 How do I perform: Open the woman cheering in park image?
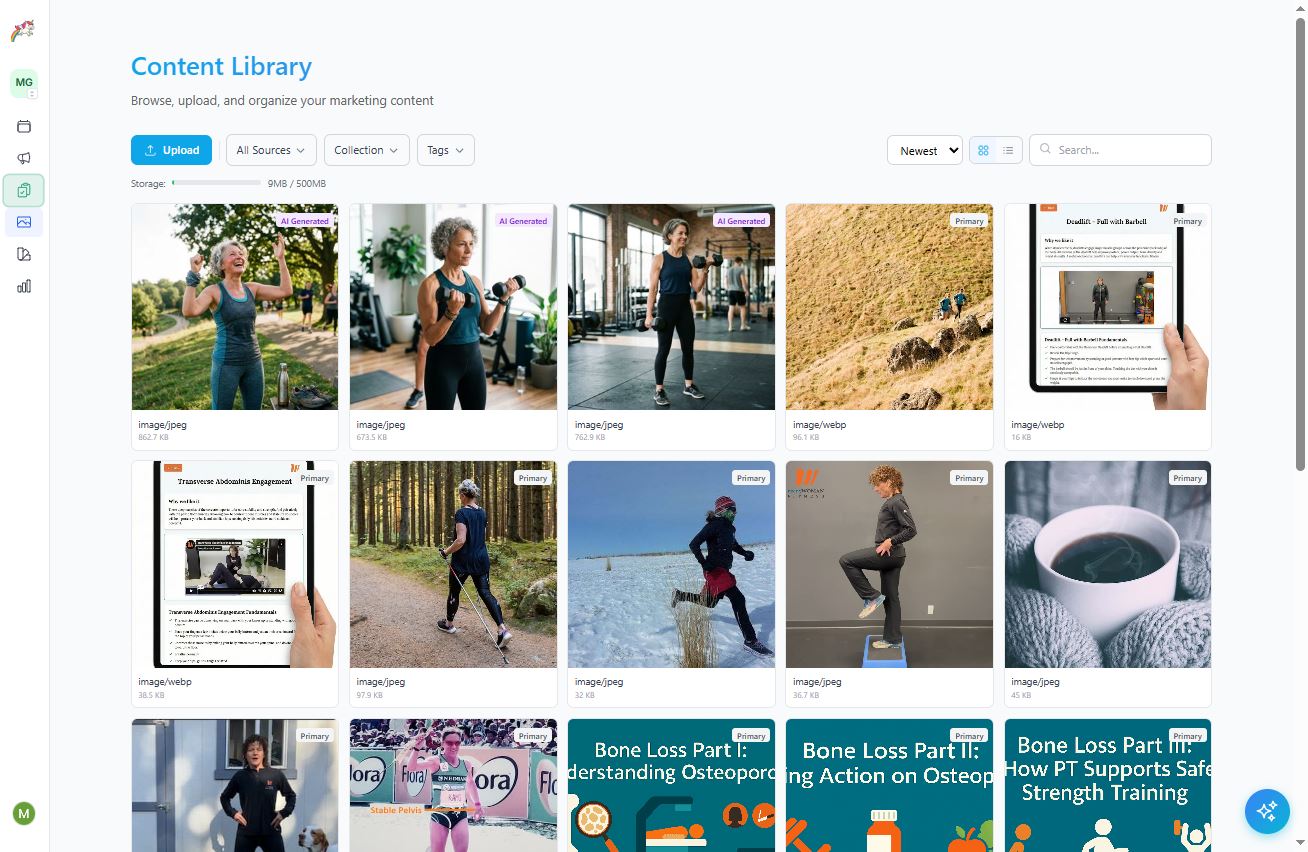tap(234, 307)
